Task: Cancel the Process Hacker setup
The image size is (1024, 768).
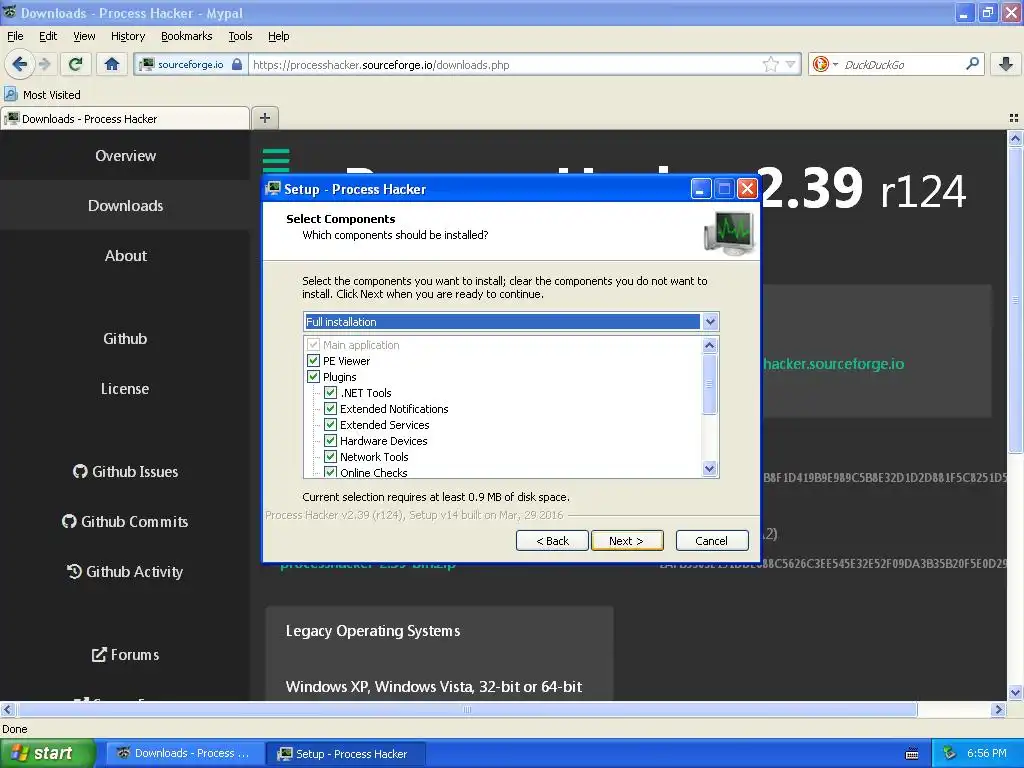Action: 712,541
